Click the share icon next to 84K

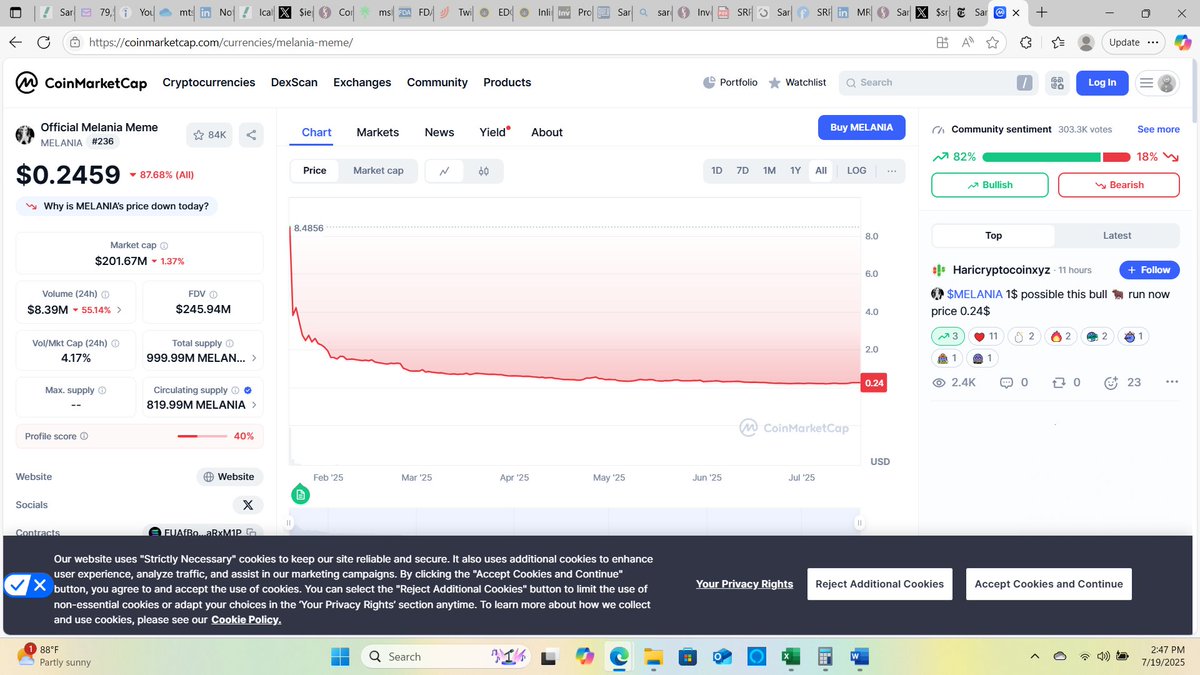pos(251,135)
